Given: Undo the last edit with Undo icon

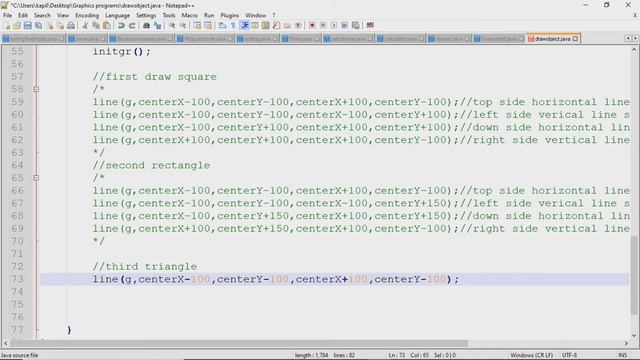Looking at the screenshot, I should tap(121, 26).
